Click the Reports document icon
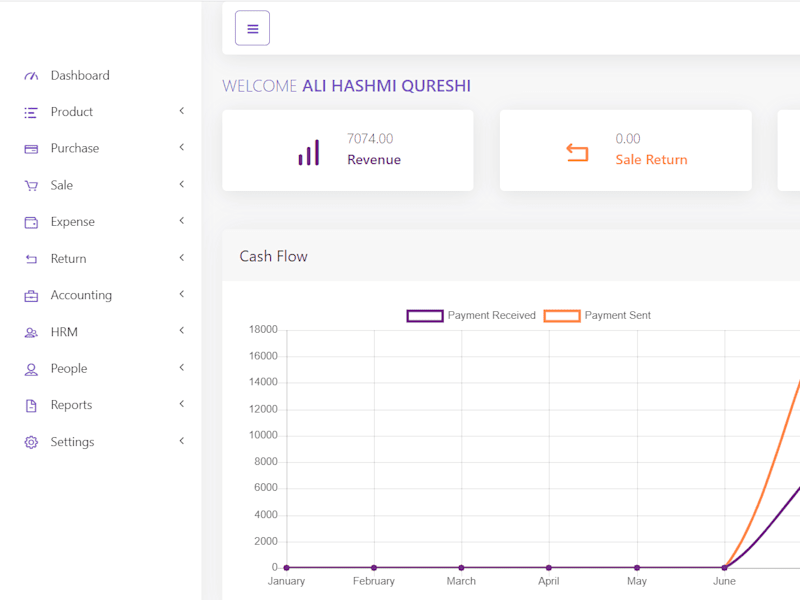 coord(31,406)
